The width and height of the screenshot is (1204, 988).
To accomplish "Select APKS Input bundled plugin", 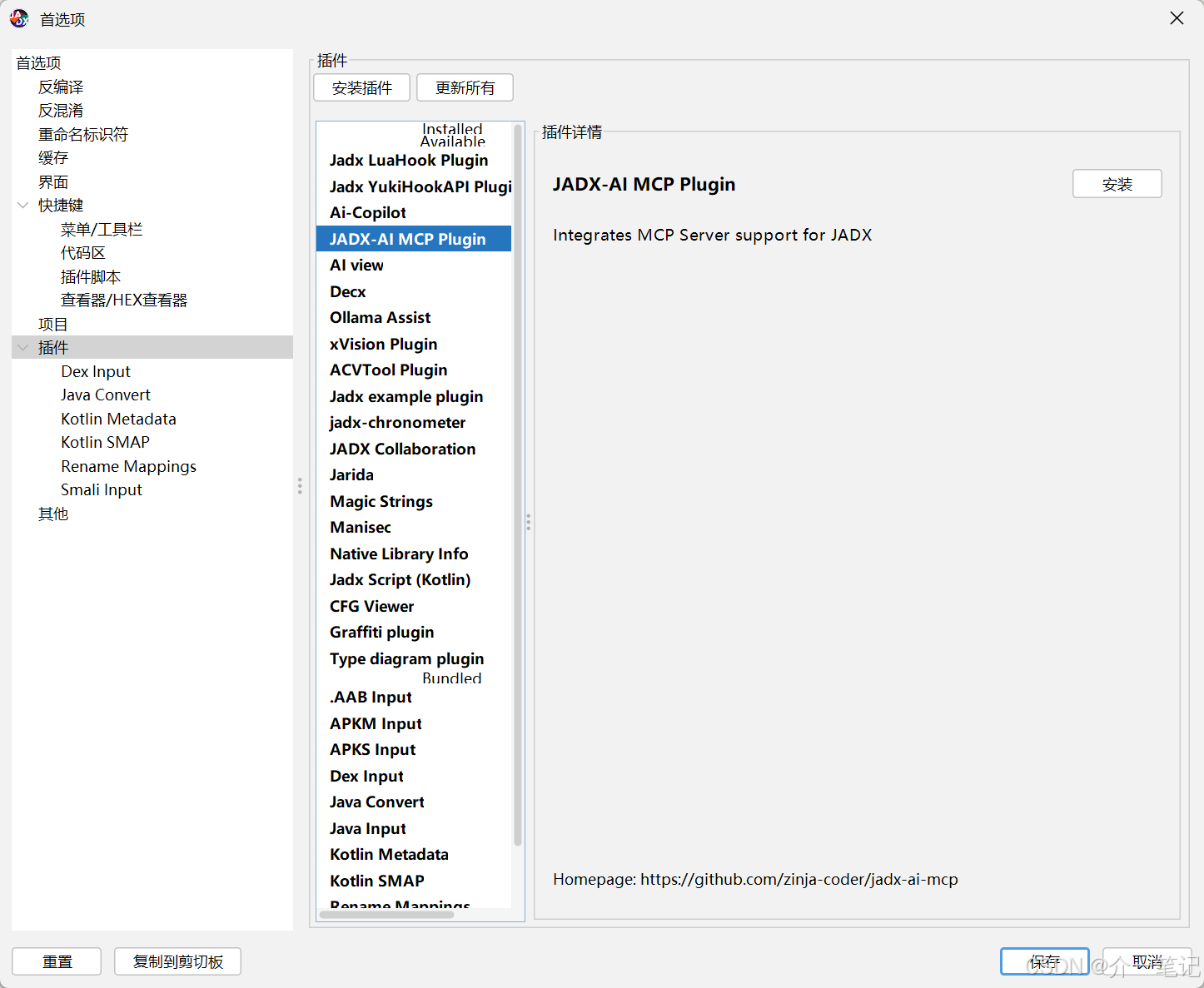I will pos(414,749).
